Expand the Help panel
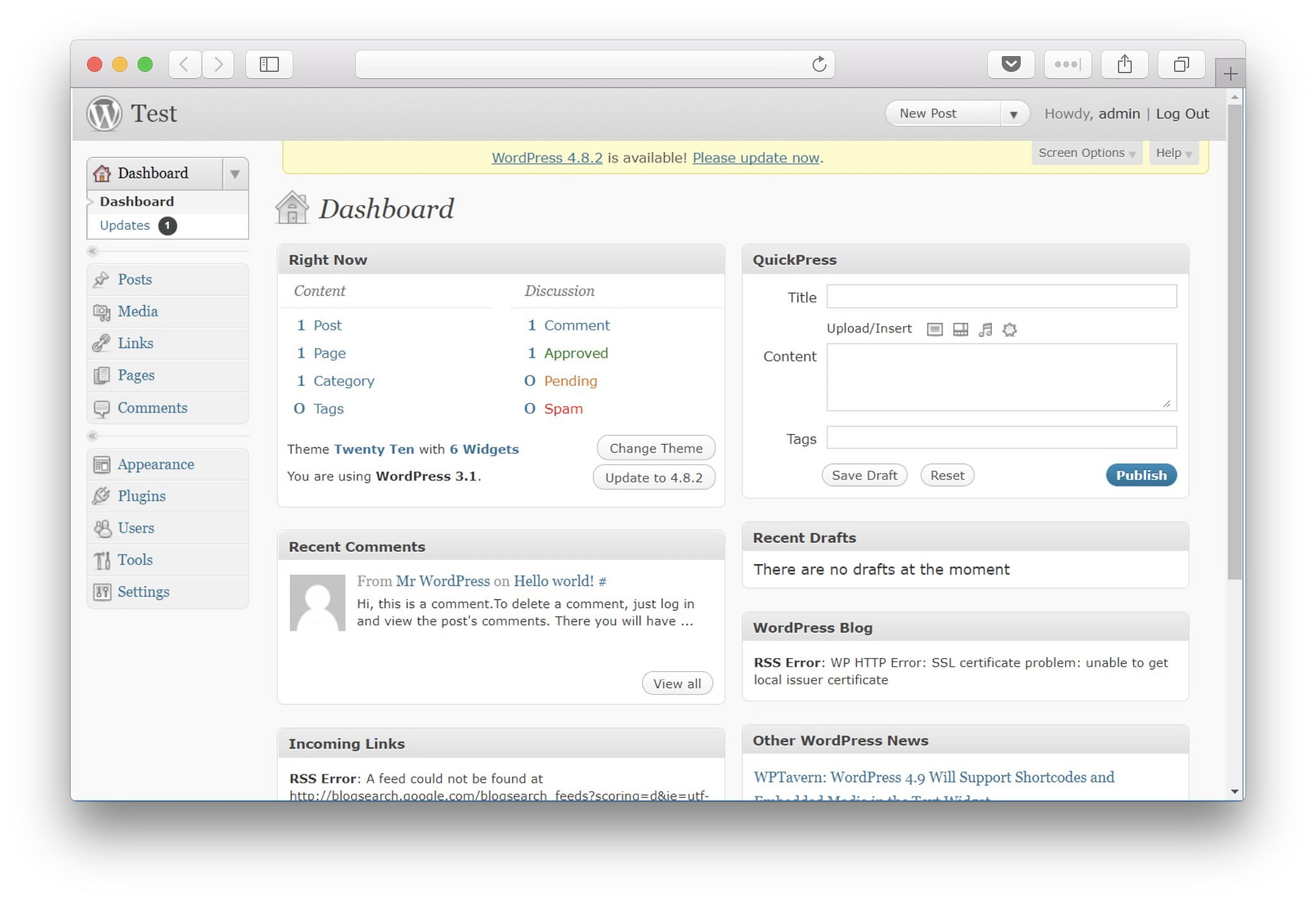Viewport: 1316px width, 902px height. pyautogui.click(x=1173, y=153)
